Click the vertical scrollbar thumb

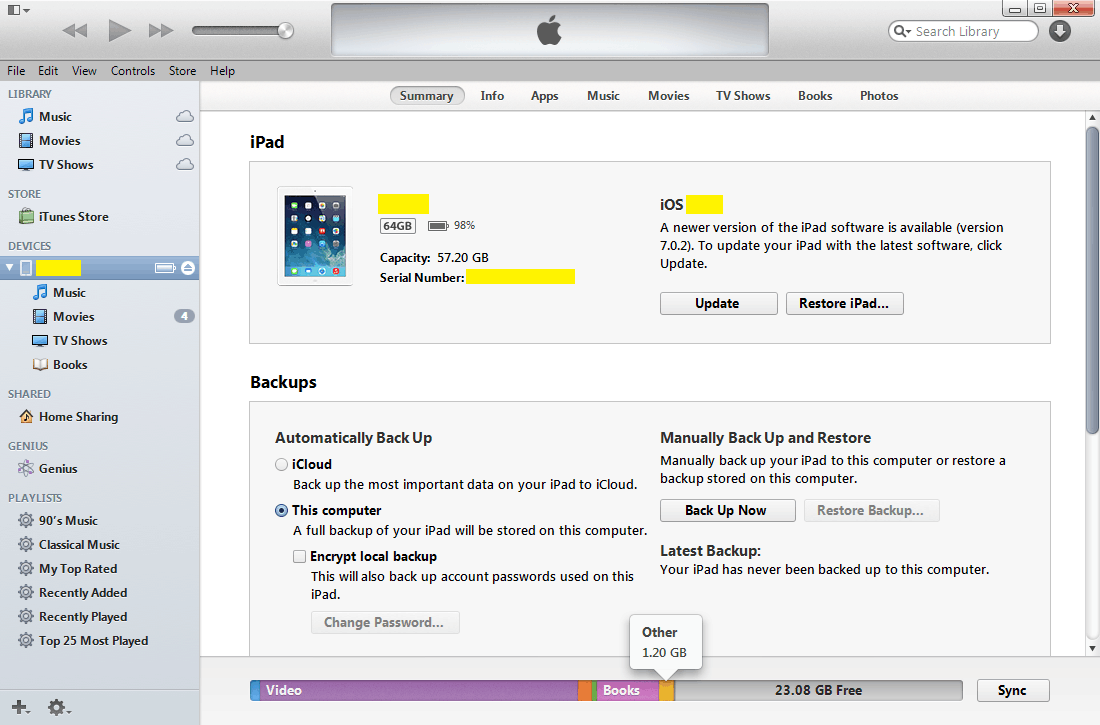click(1092, 281)
